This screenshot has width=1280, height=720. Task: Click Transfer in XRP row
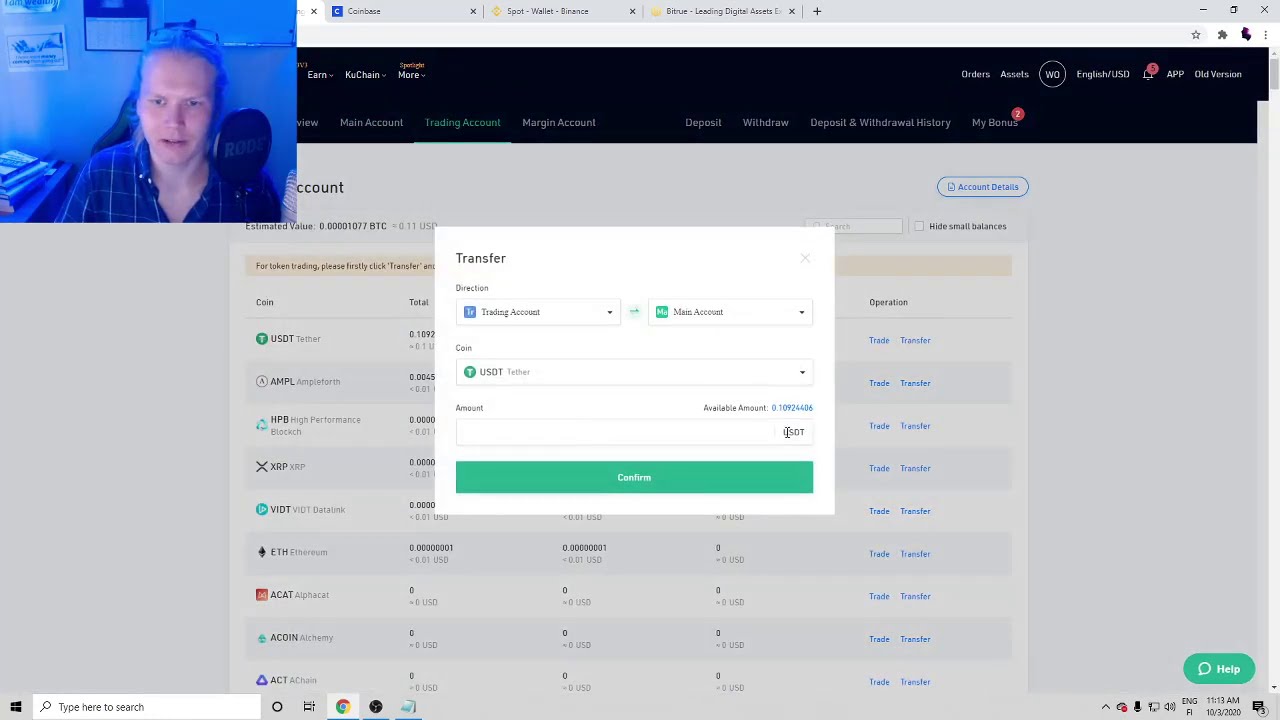coord(915,468)
